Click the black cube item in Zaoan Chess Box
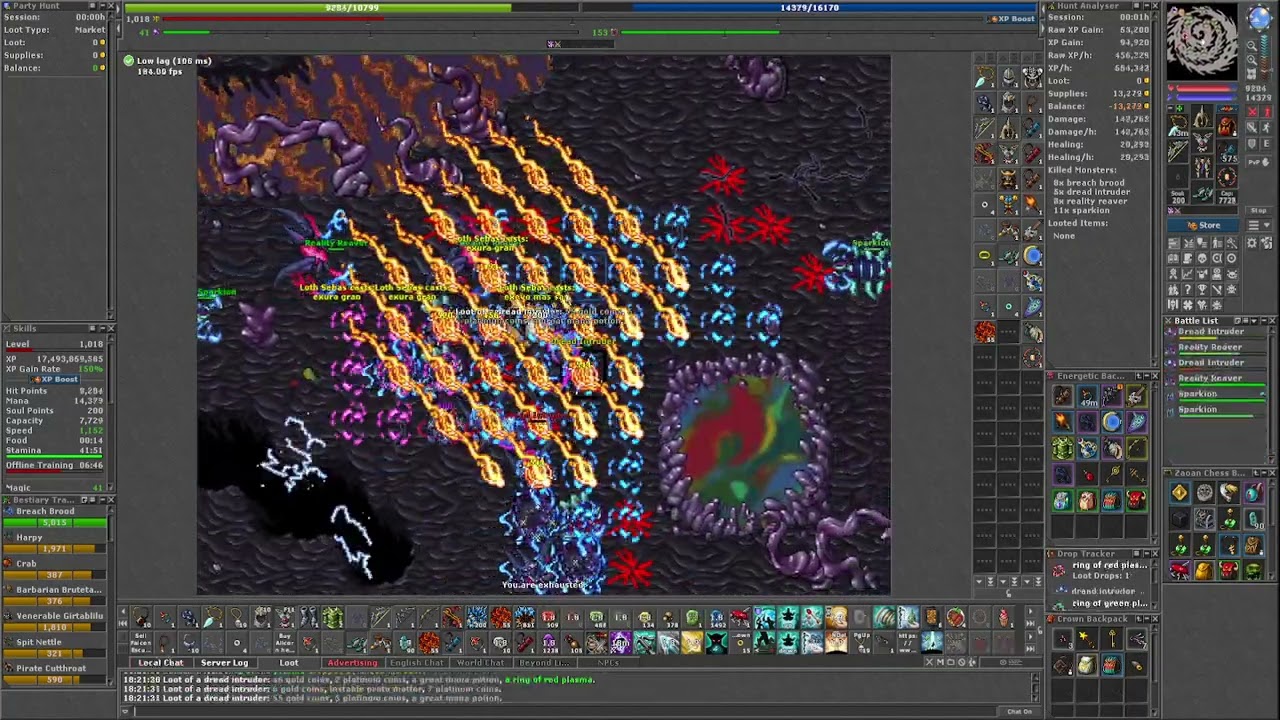The width and height of the screenshot is (1280, 720). 1180,518
